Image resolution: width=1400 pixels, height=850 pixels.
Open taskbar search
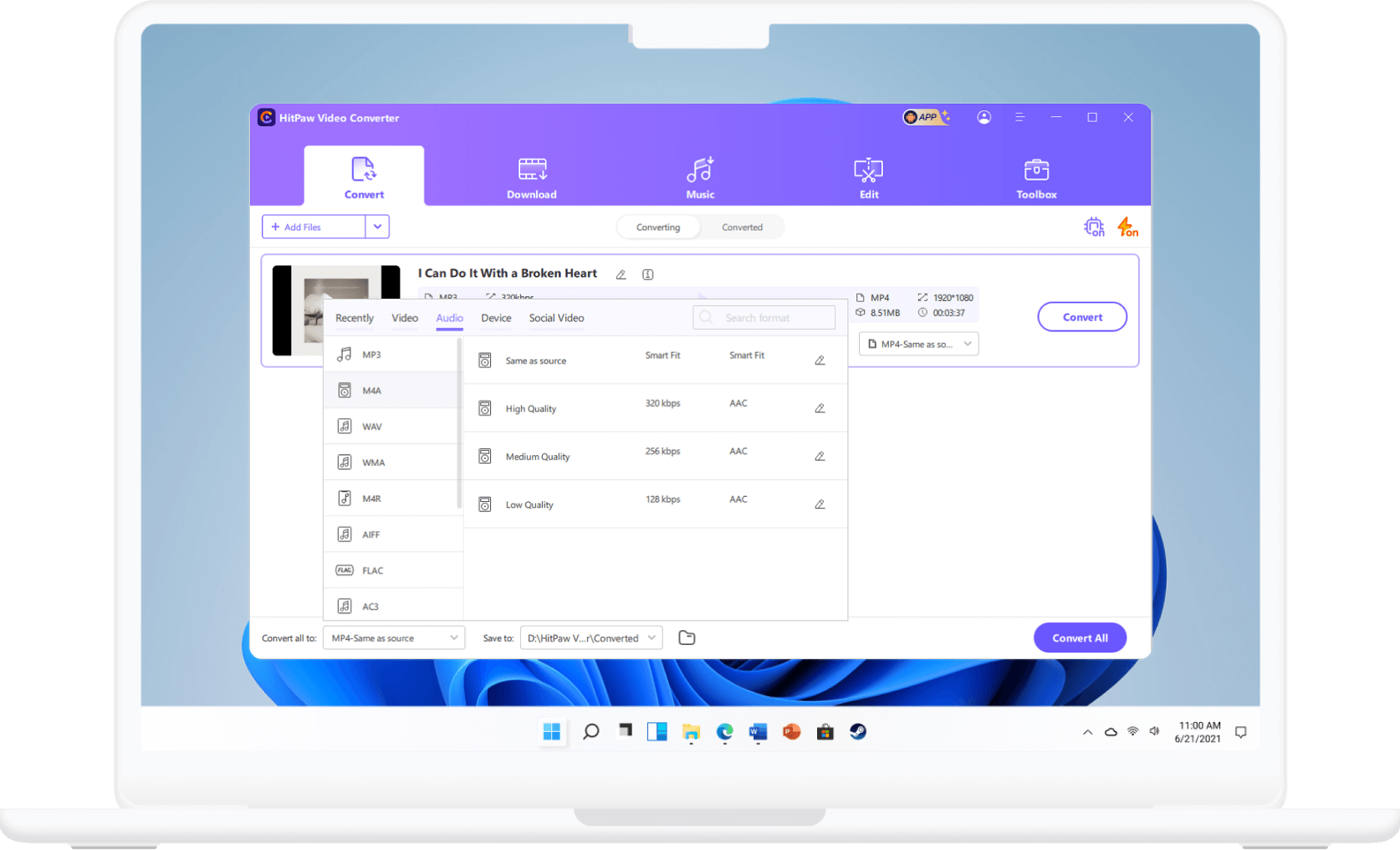point(591,732)
